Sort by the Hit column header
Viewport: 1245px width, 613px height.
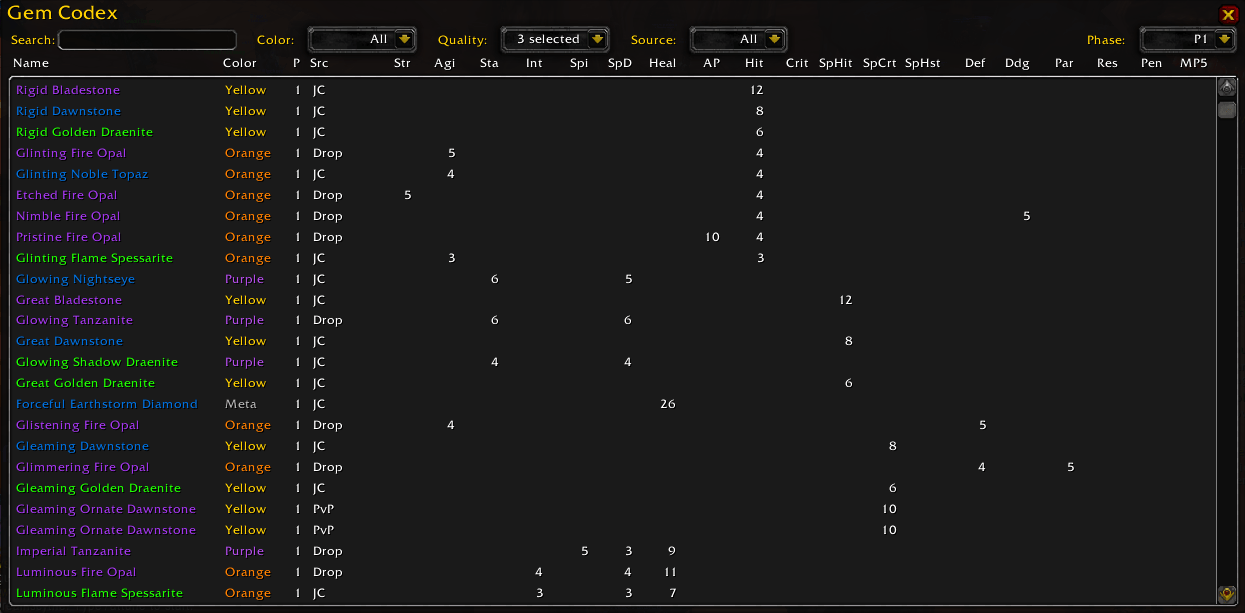pos(754,63)
